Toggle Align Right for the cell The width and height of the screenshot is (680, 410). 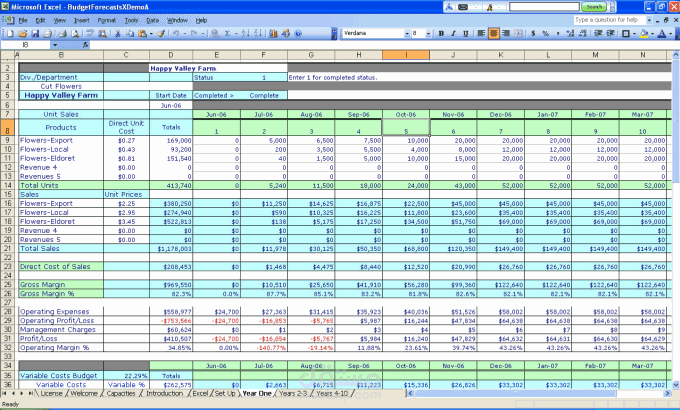pyautogui.click(x=506, y=33)
